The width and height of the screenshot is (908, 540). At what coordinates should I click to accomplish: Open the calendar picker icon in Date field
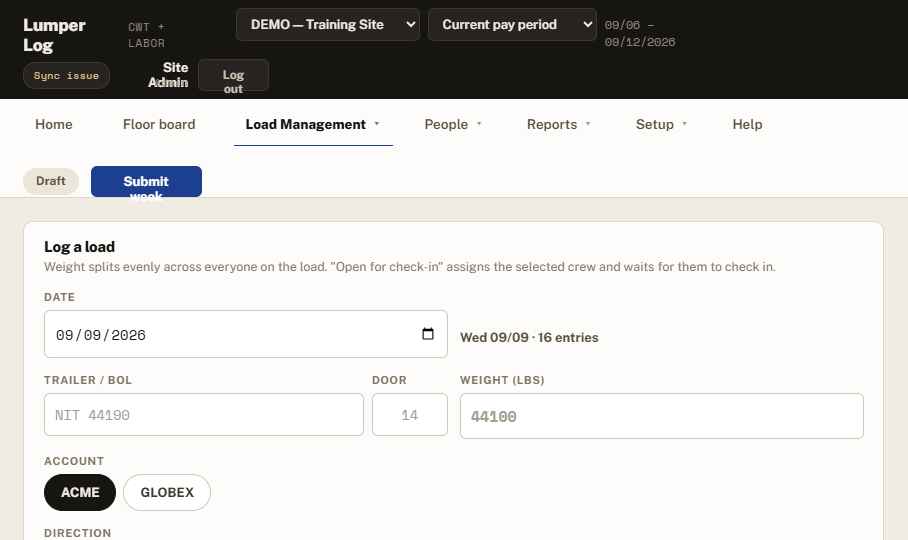[x=427, y=334]
